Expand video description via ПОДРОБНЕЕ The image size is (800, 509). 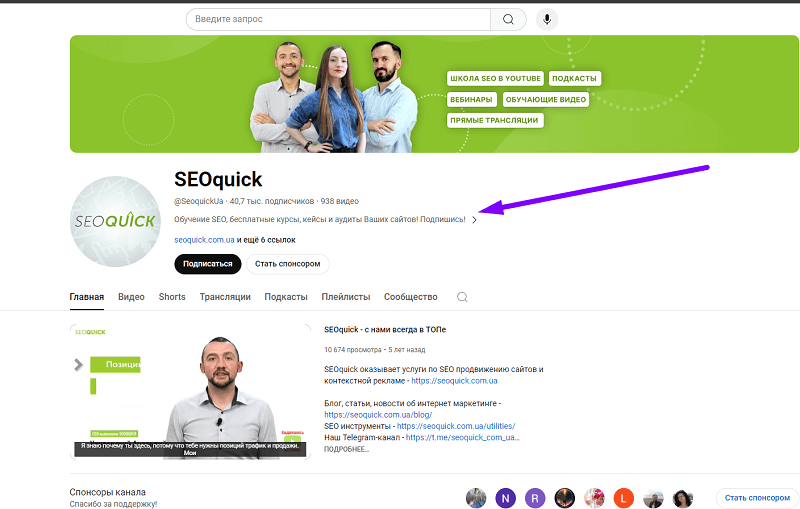(346, 449)
